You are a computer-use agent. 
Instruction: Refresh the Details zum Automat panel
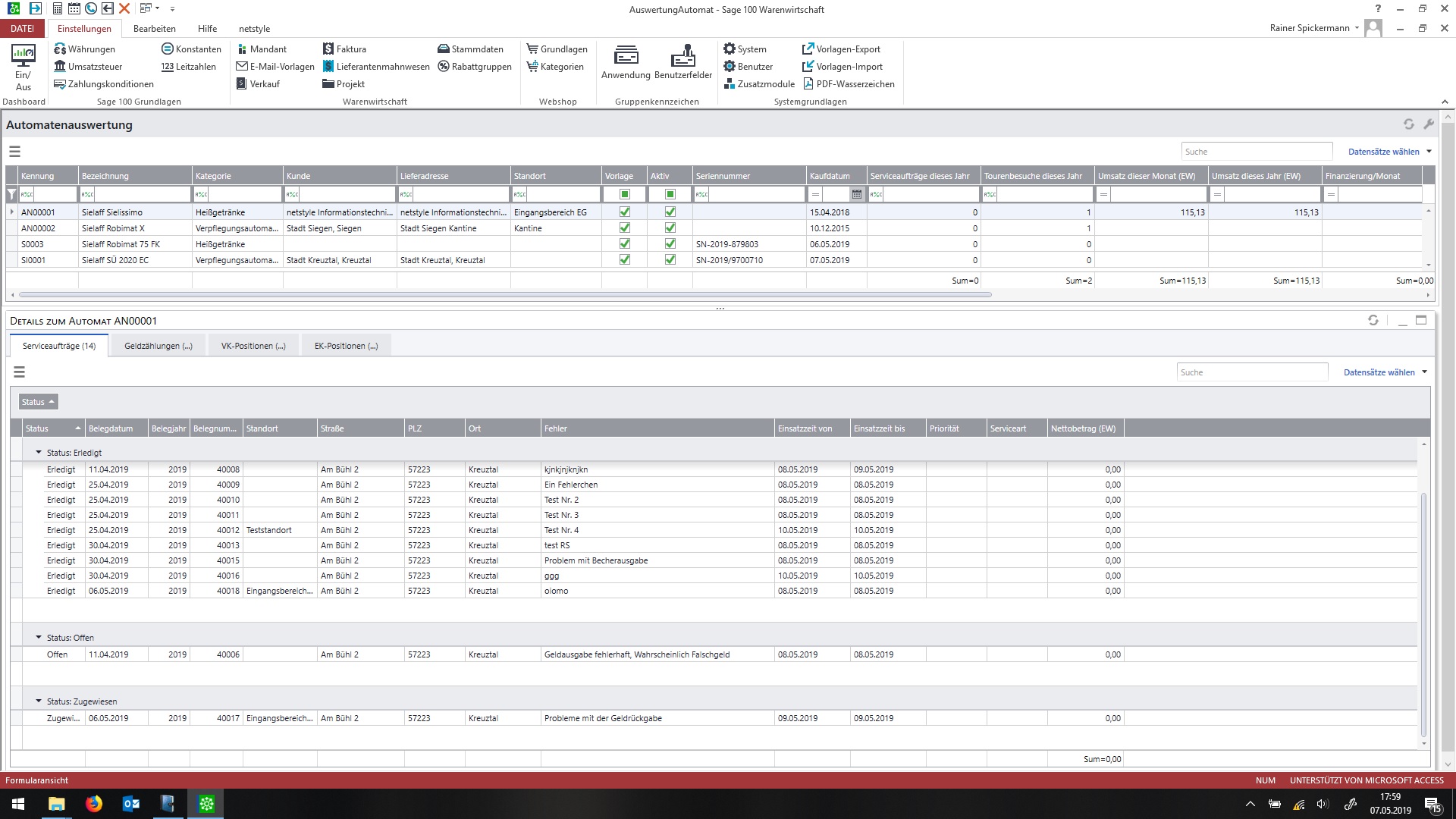click(1373, 320)
